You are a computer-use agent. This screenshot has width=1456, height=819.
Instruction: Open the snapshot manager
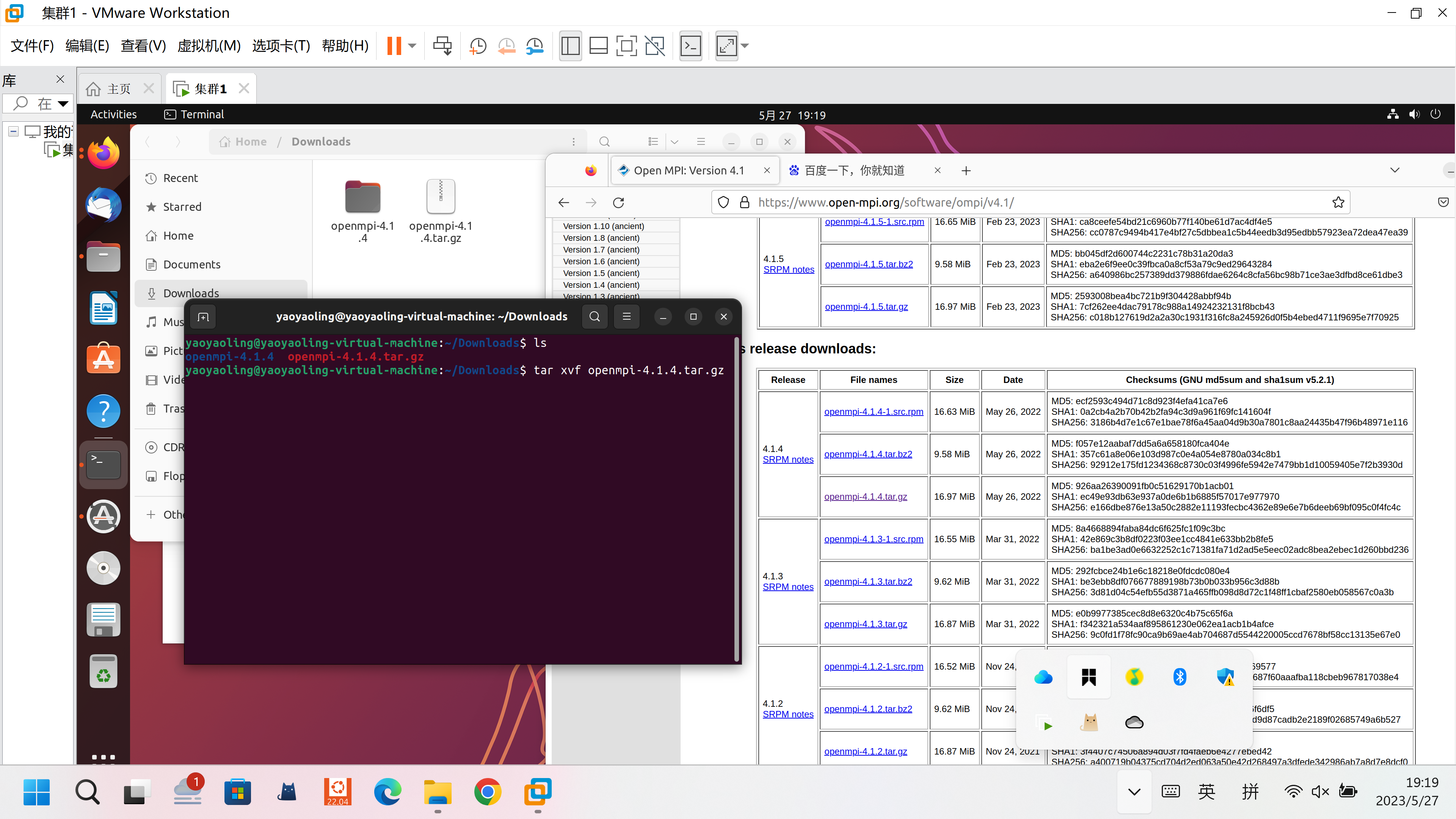pos(535,46)
